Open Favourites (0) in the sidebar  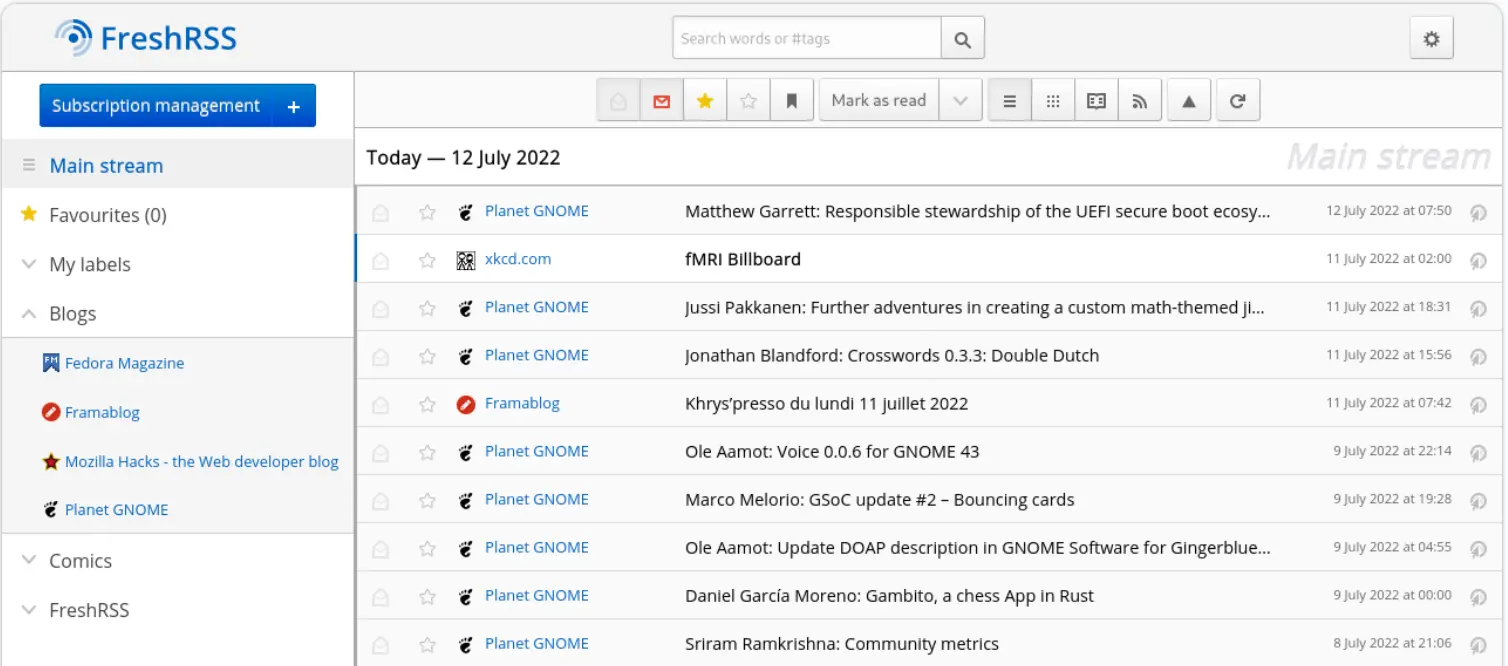tap(108, 215)
